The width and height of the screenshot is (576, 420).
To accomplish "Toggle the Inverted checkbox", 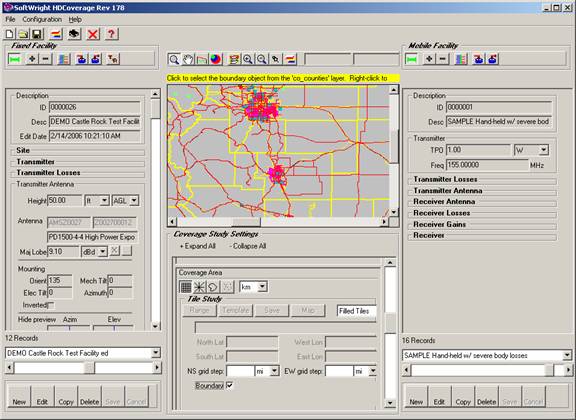I will (x=51, y=305).
